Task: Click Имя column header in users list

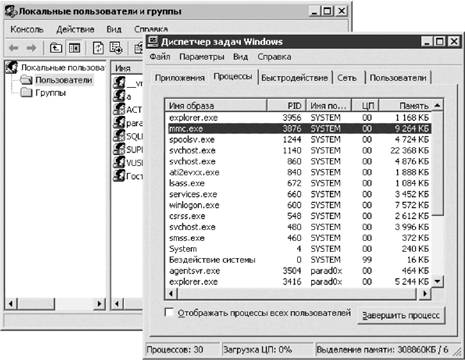Action: [x=127, y=68]
